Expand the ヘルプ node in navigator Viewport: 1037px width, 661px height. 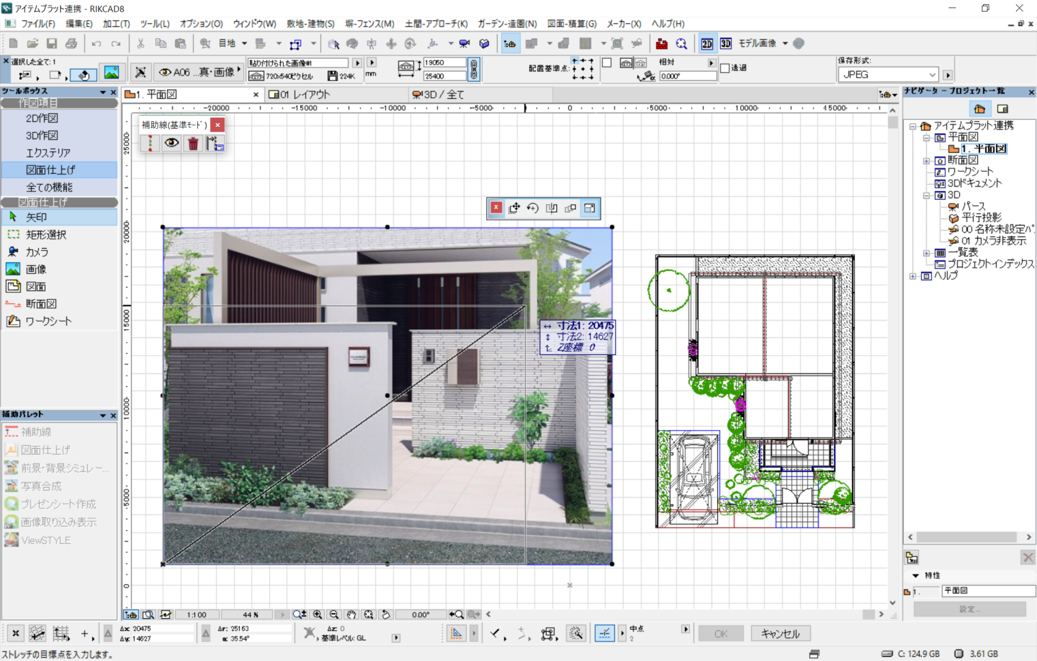tap(913, 276)
